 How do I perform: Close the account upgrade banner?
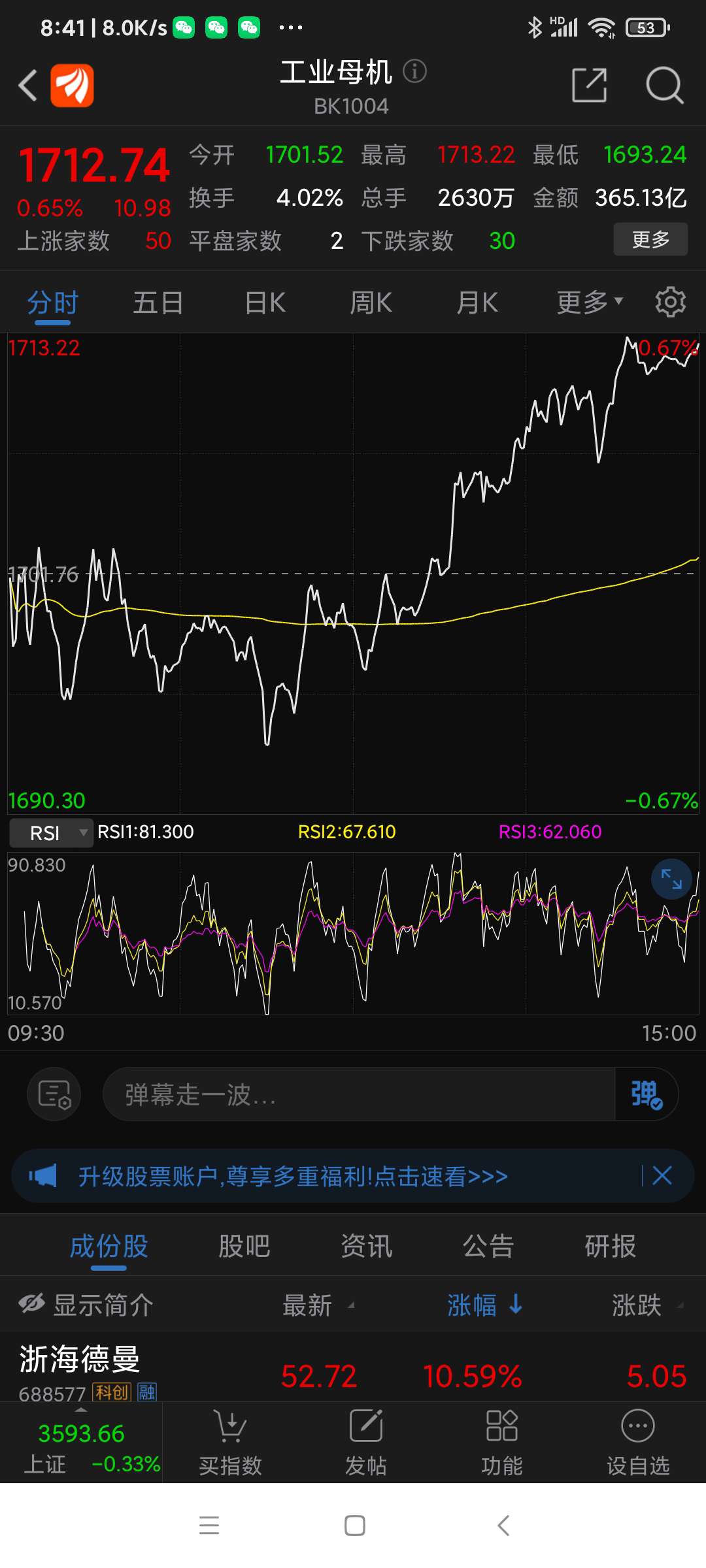coord(662,1176)
